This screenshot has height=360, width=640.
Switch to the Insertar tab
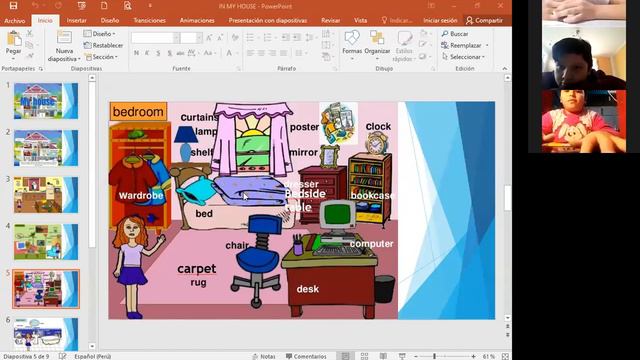(x=76, y=20)
